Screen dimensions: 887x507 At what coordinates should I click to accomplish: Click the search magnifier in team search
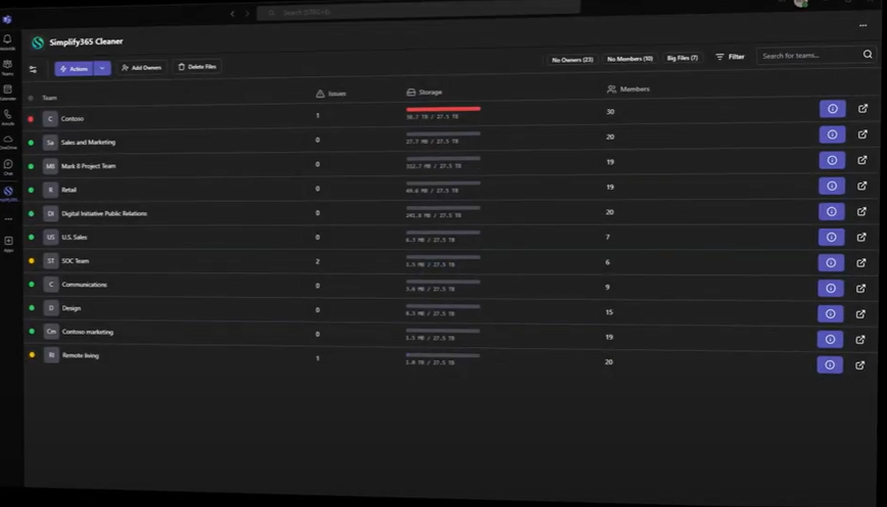click(x=867, y=55)
